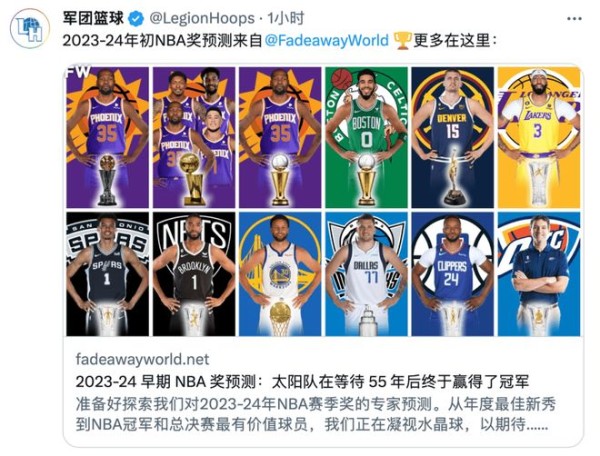Select the Boston Celtics number 0 panel
600x456 pixels.
(x=367, y=138)
